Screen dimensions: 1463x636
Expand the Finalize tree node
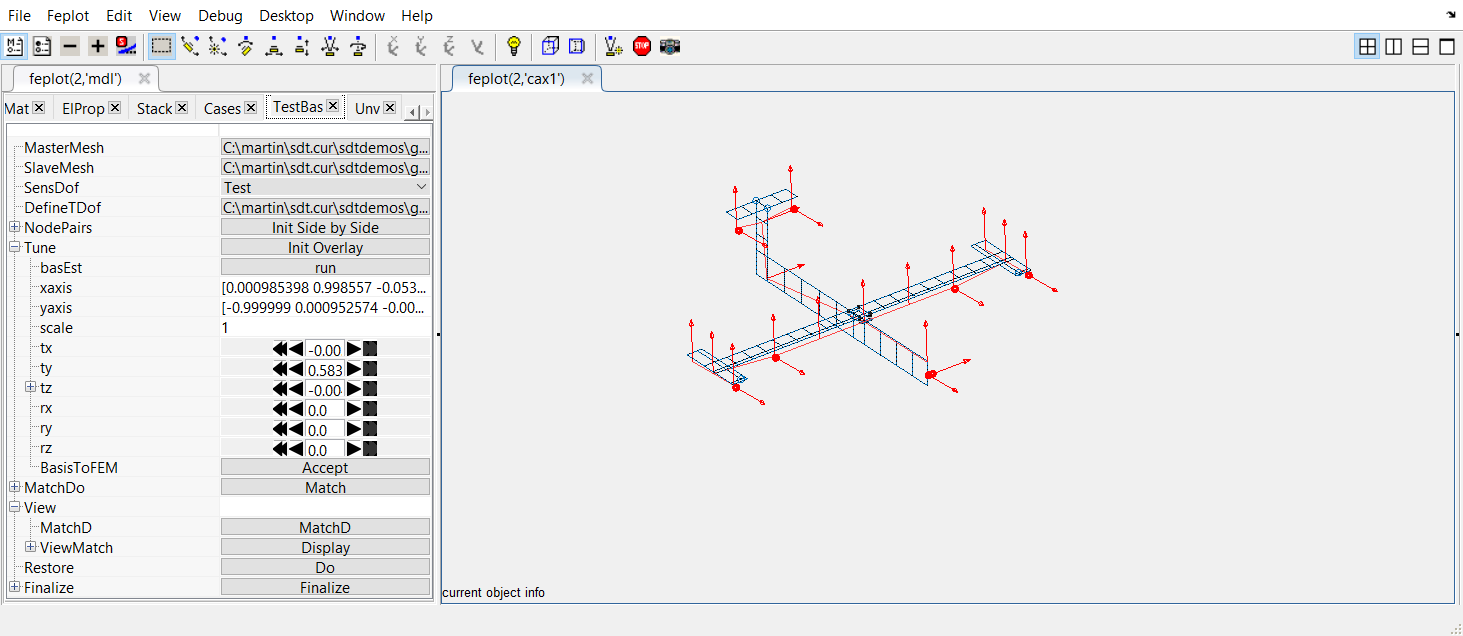(x=15, y=588)
